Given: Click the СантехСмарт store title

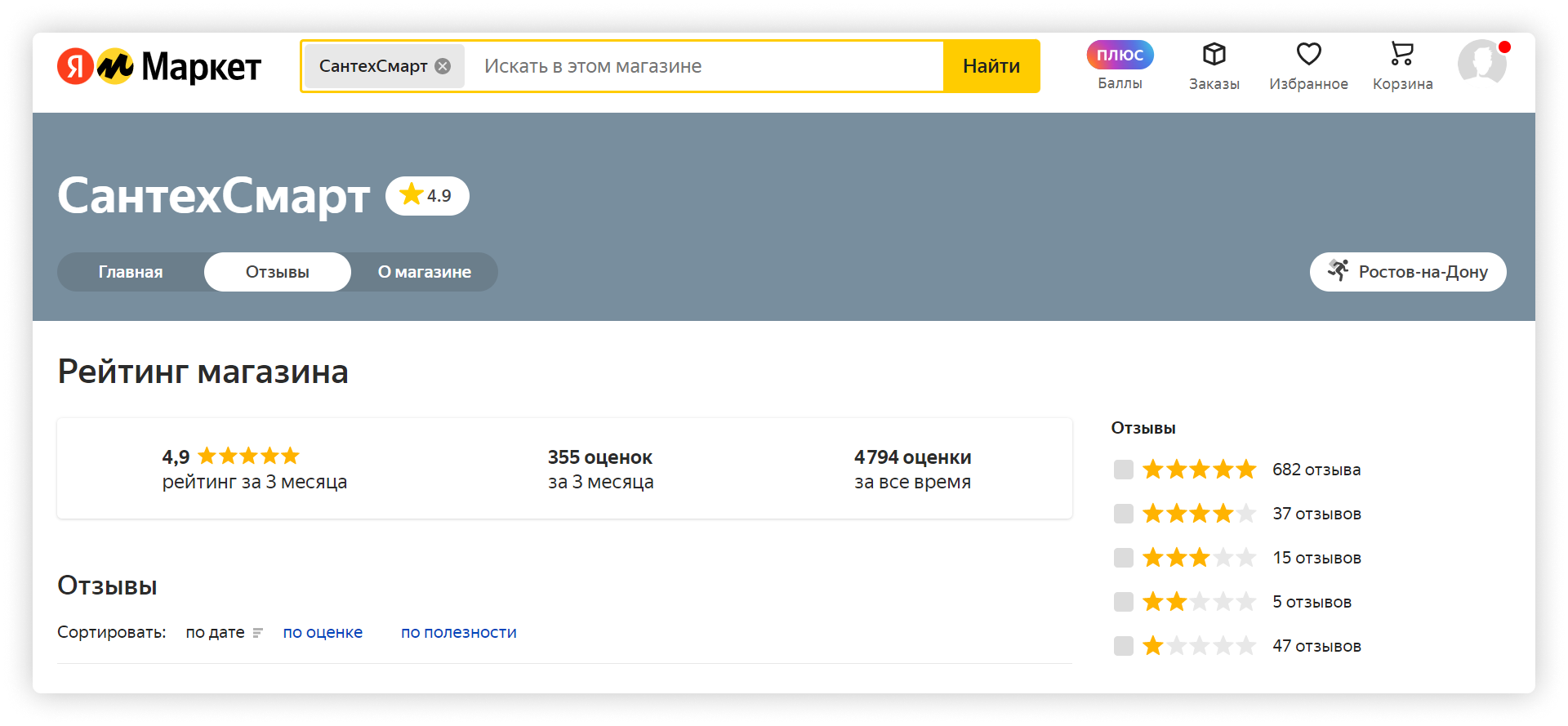Looking at the screenshot, I should pos(214,196).
